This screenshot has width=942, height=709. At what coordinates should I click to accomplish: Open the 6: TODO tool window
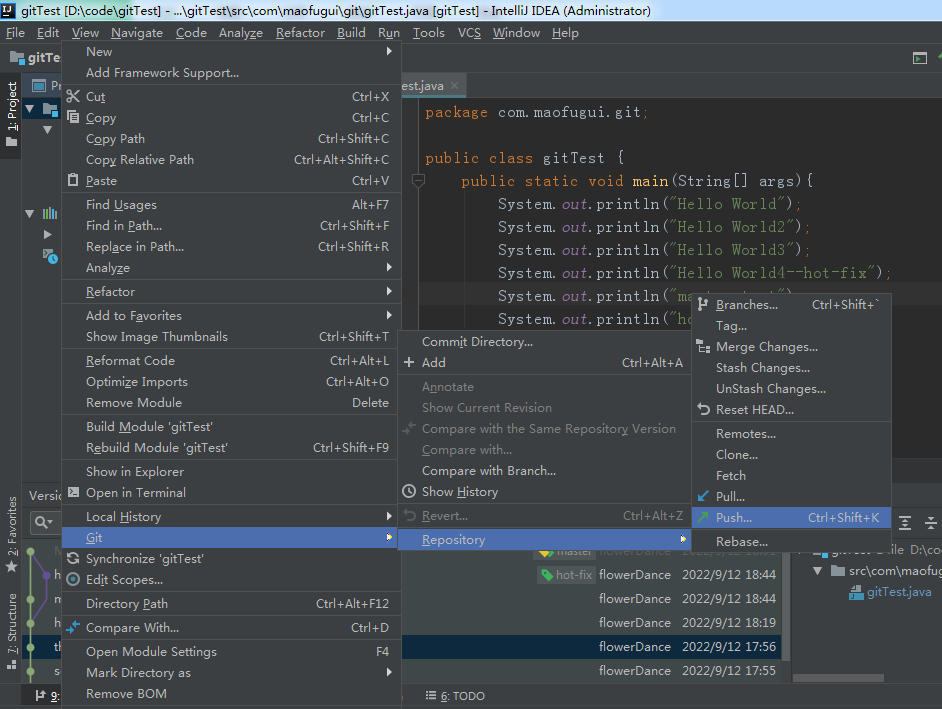[455, 696]
